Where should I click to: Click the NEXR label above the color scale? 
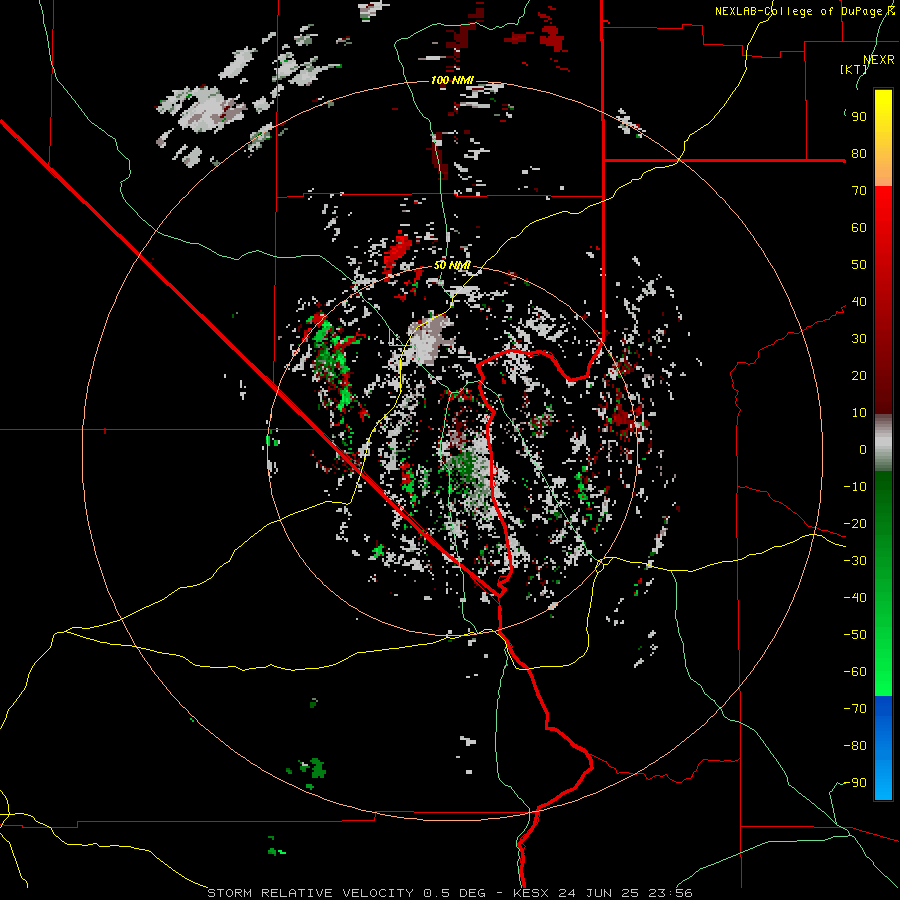(x=879, y=60)
